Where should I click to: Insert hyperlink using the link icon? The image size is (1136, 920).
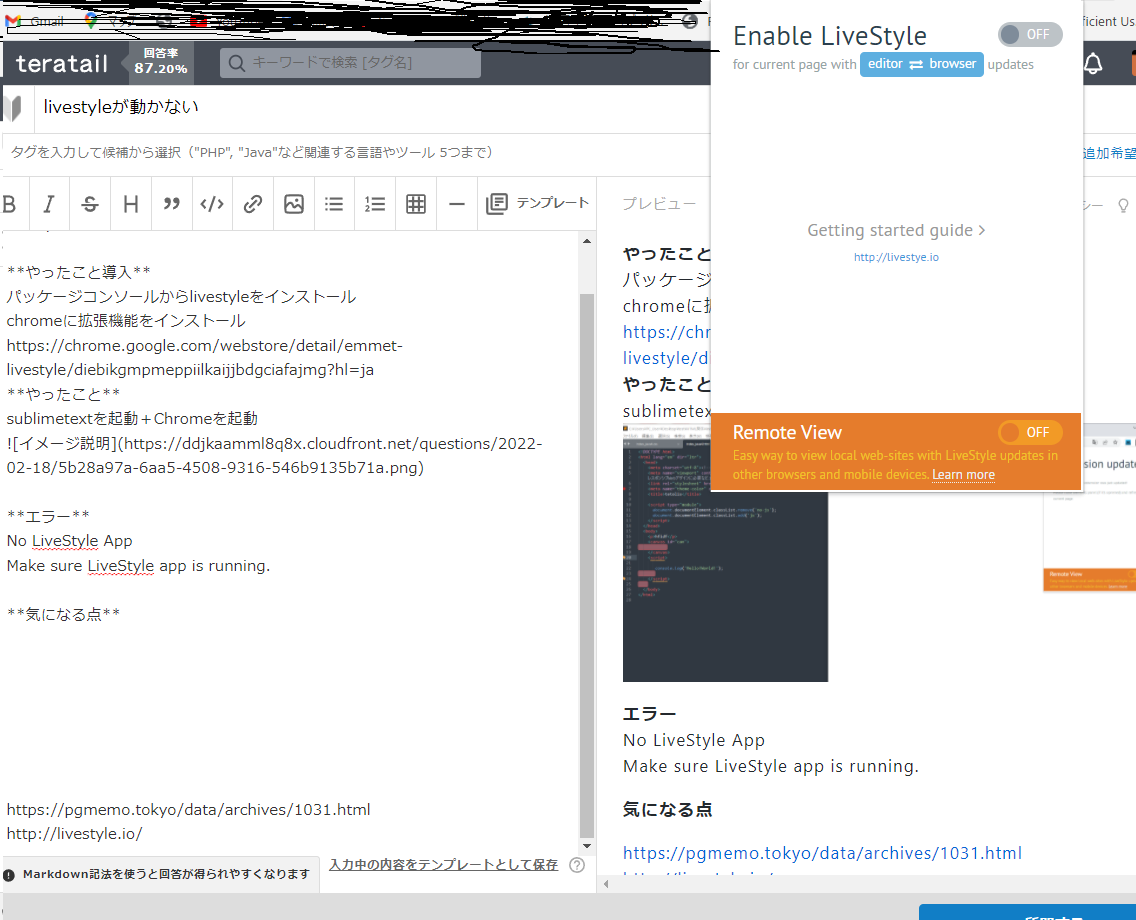click(253, 204)
